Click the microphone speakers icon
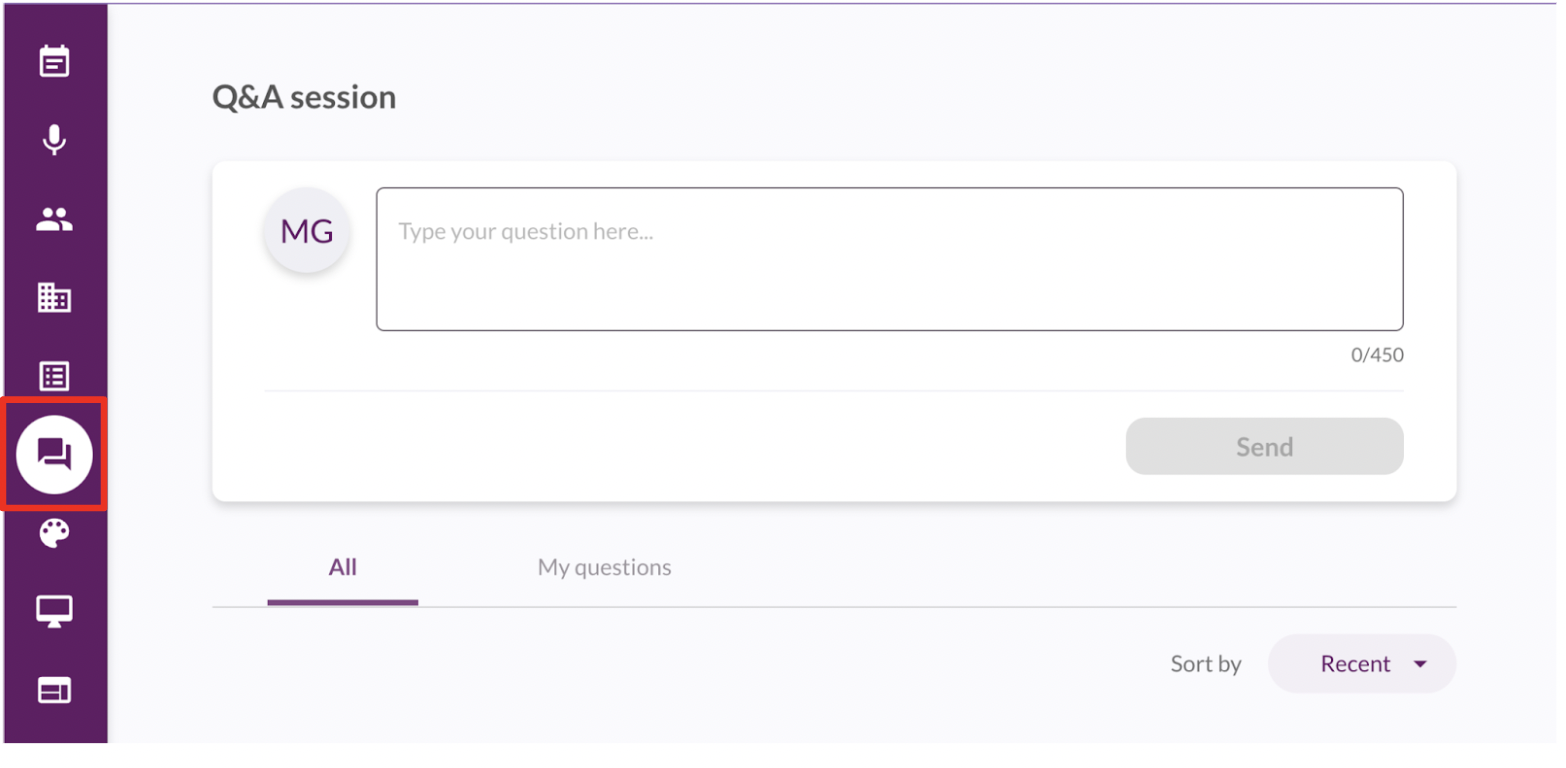The image size is (1566, 768). (54, 140)
